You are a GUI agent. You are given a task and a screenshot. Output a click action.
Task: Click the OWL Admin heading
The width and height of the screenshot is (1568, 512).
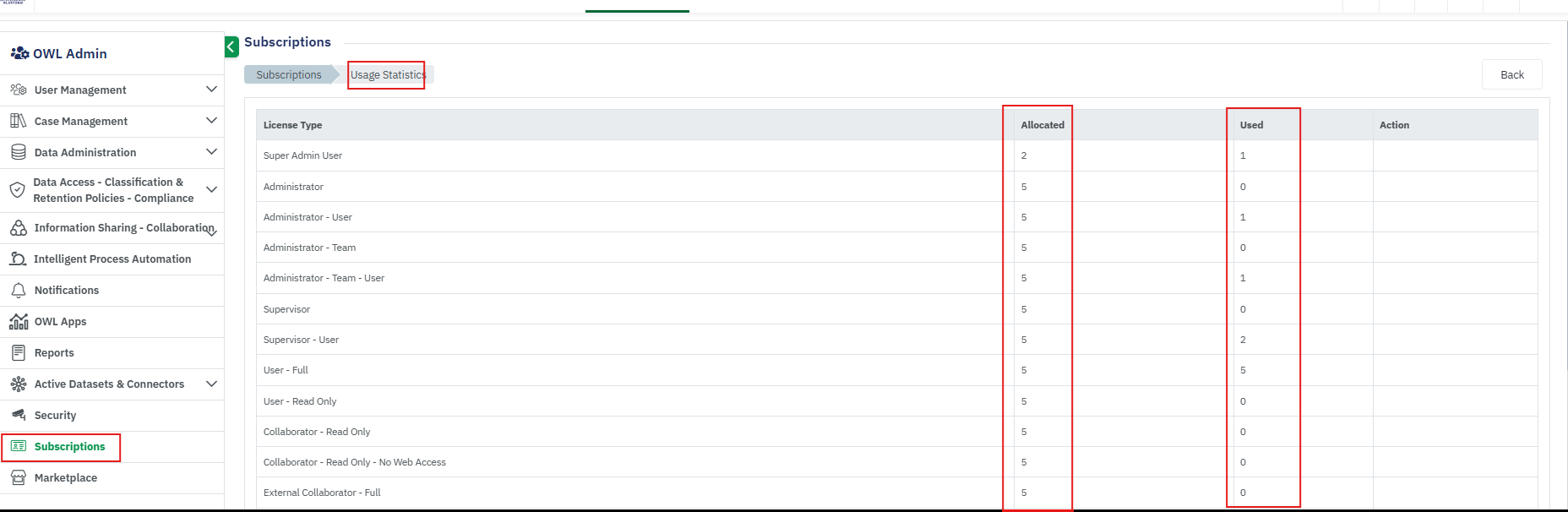click(x=69, y=54)
